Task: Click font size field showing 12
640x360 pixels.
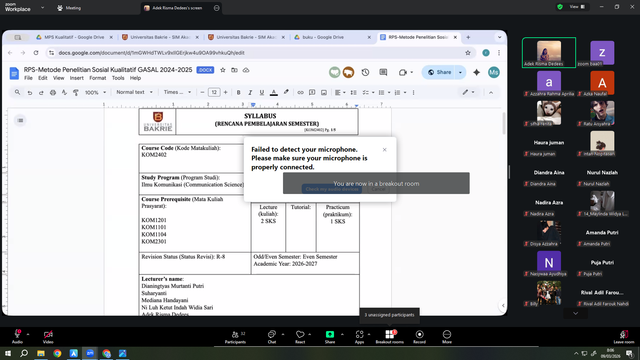Action: click(214, 93)
